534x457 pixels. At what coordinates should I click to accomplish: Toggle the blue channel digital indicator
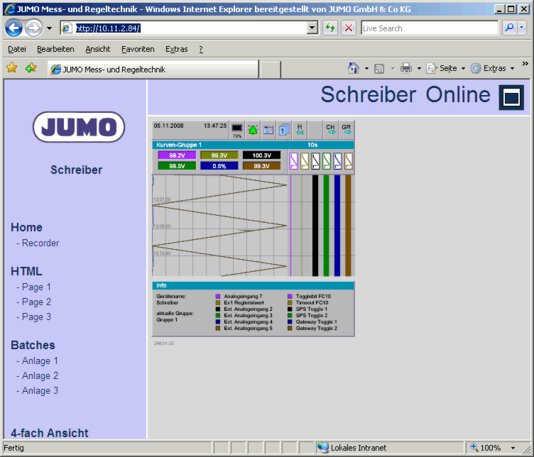click(337, 161)
